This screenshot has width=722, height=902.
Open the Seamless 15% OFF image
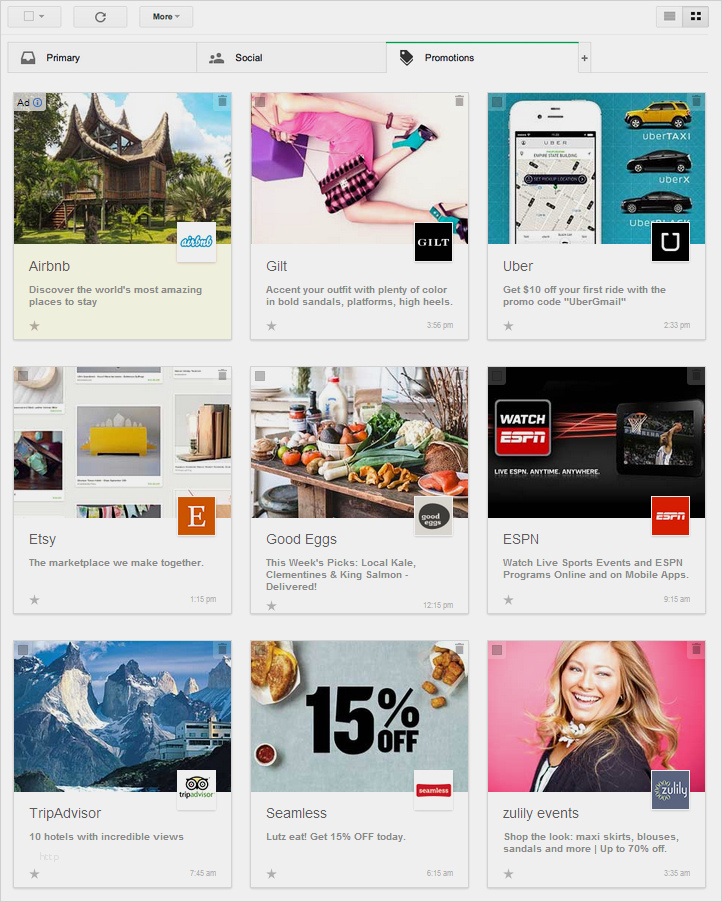click(x=359, y=716)
